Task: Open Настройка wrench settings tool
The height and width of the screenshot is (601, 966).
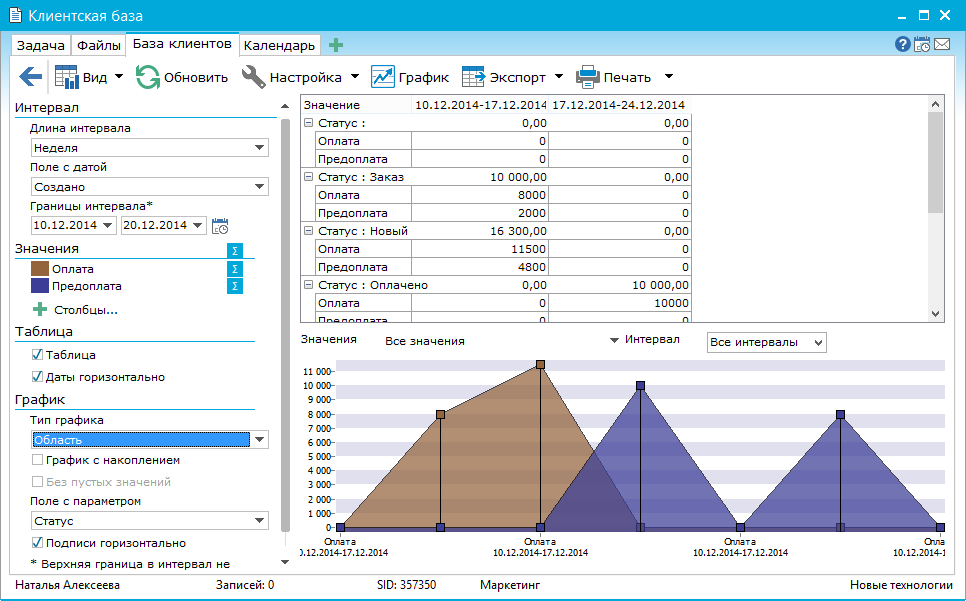Action: pos(254,77)
